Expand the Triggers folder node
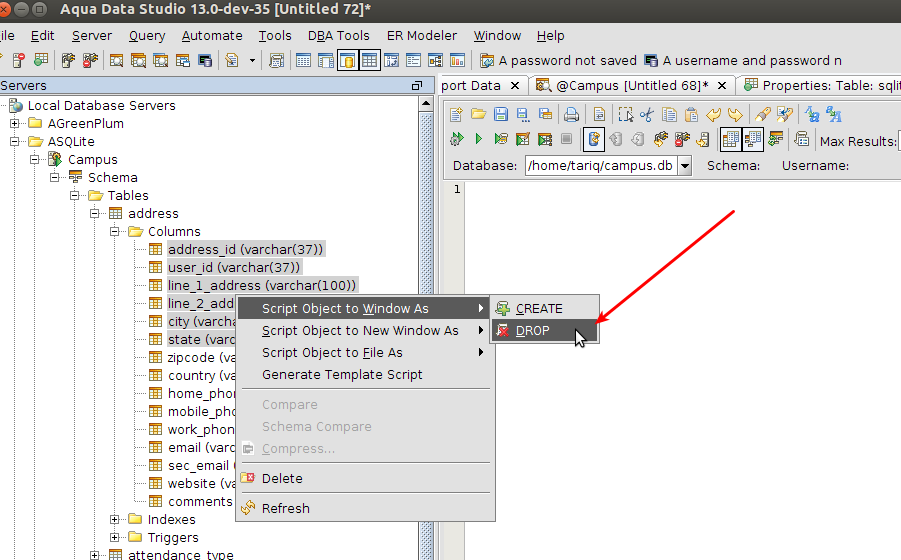Viewport: 901px width, 560px height. click(x=115, y=538)
